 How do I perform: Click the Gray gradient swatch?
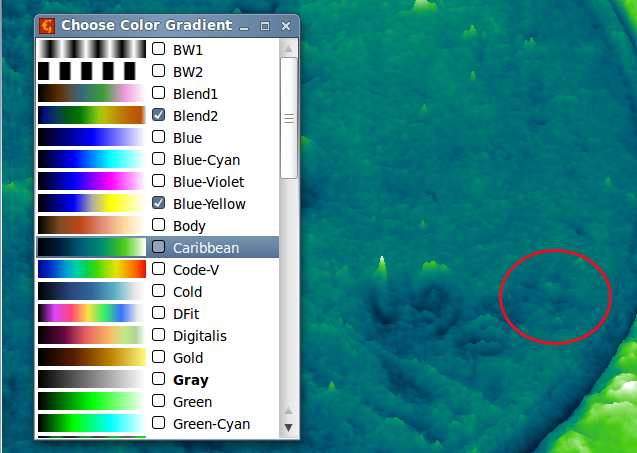[92, 379]
